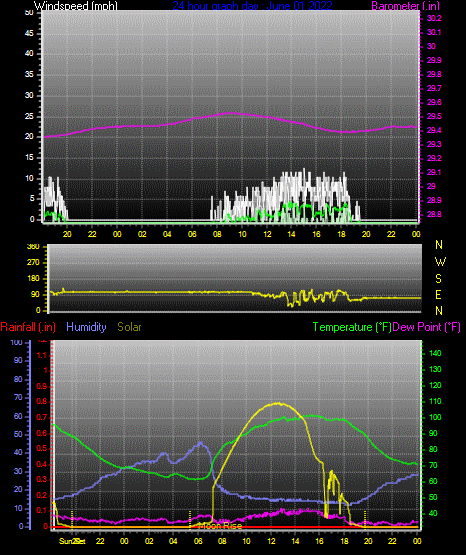Viewport: 466px width, 555px height.
Task: Select the "Temperature (°F)" legend label
Action: [352, 327]
